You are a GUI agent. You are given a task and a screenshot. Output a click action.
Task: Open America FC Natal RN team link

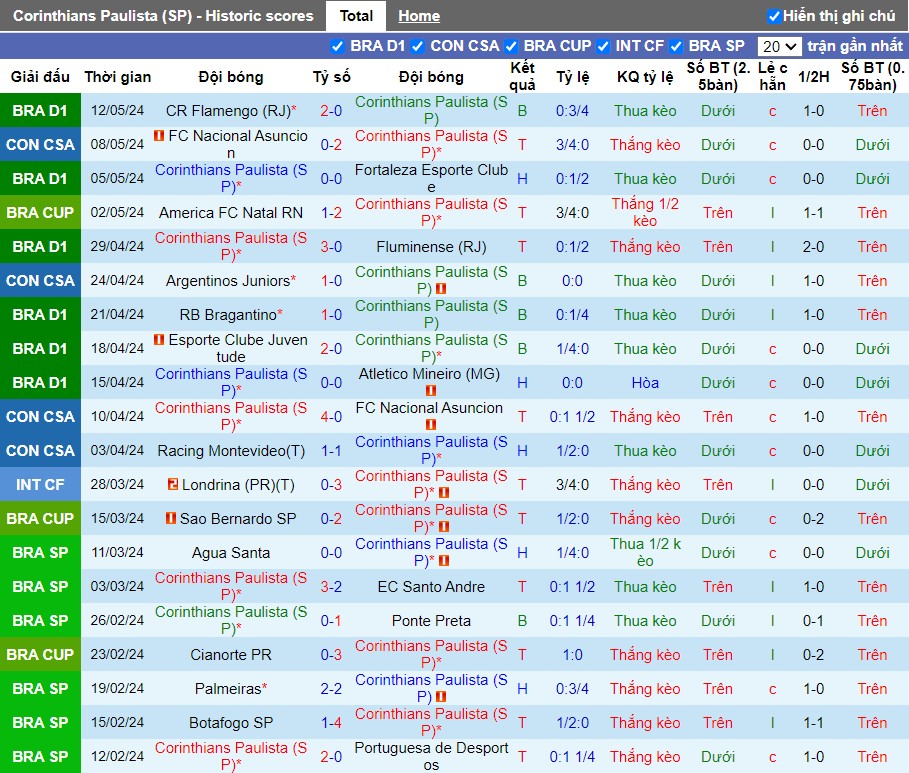click(x=231, y=213)
